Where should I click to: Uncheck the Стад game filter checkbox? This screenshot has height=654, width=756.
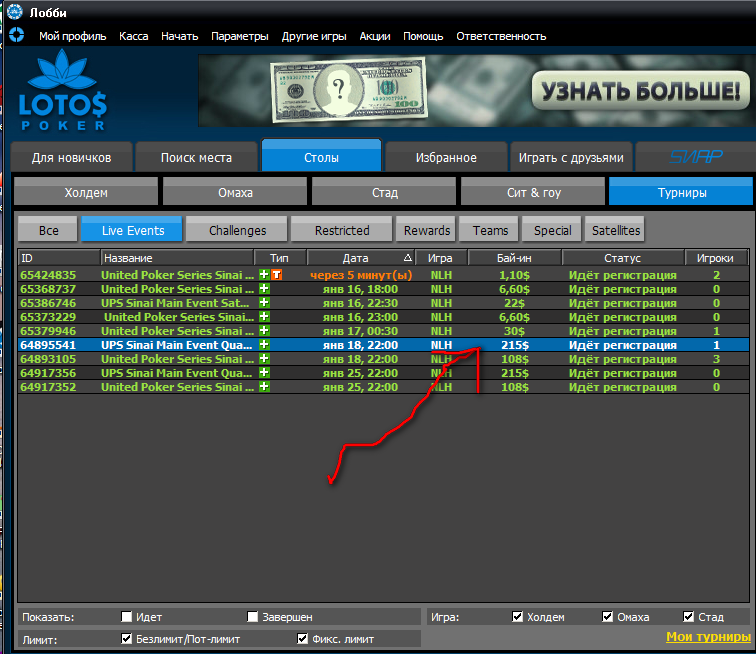(x=688, y=616)
